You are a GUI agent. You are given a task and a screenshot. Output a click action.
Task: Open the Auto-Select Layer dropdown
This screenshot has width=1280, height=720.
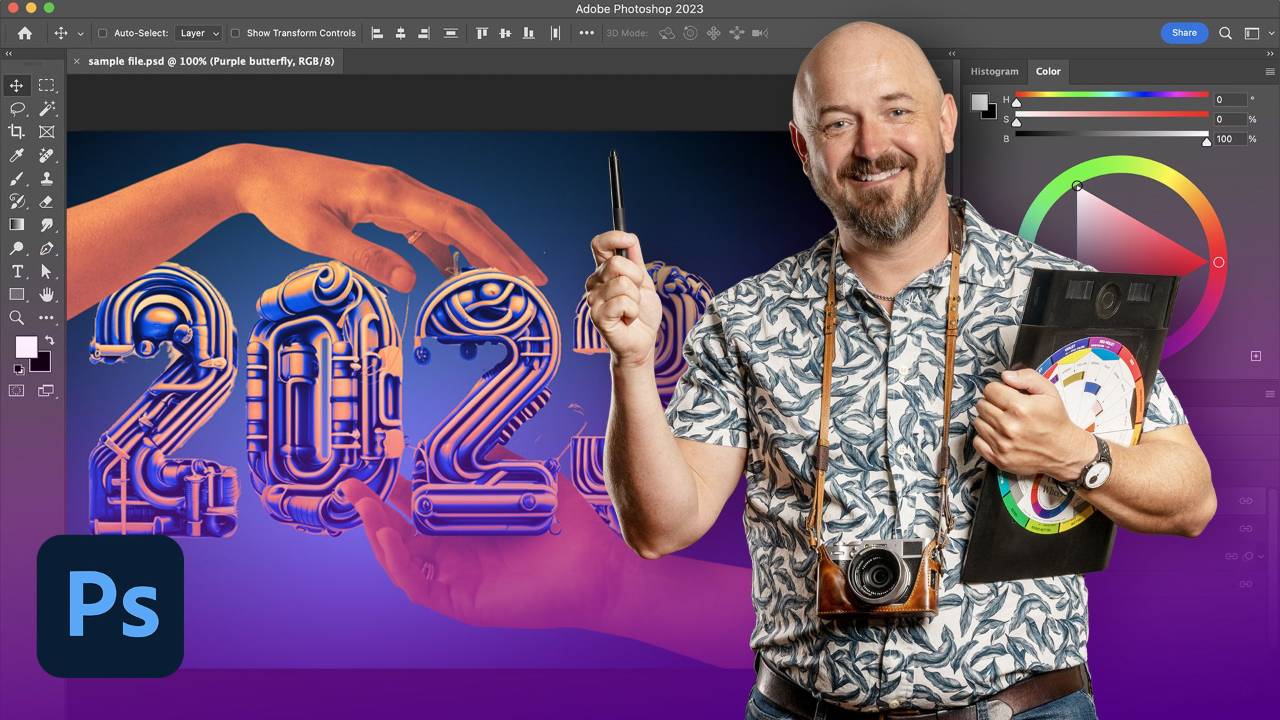(198, 32)
